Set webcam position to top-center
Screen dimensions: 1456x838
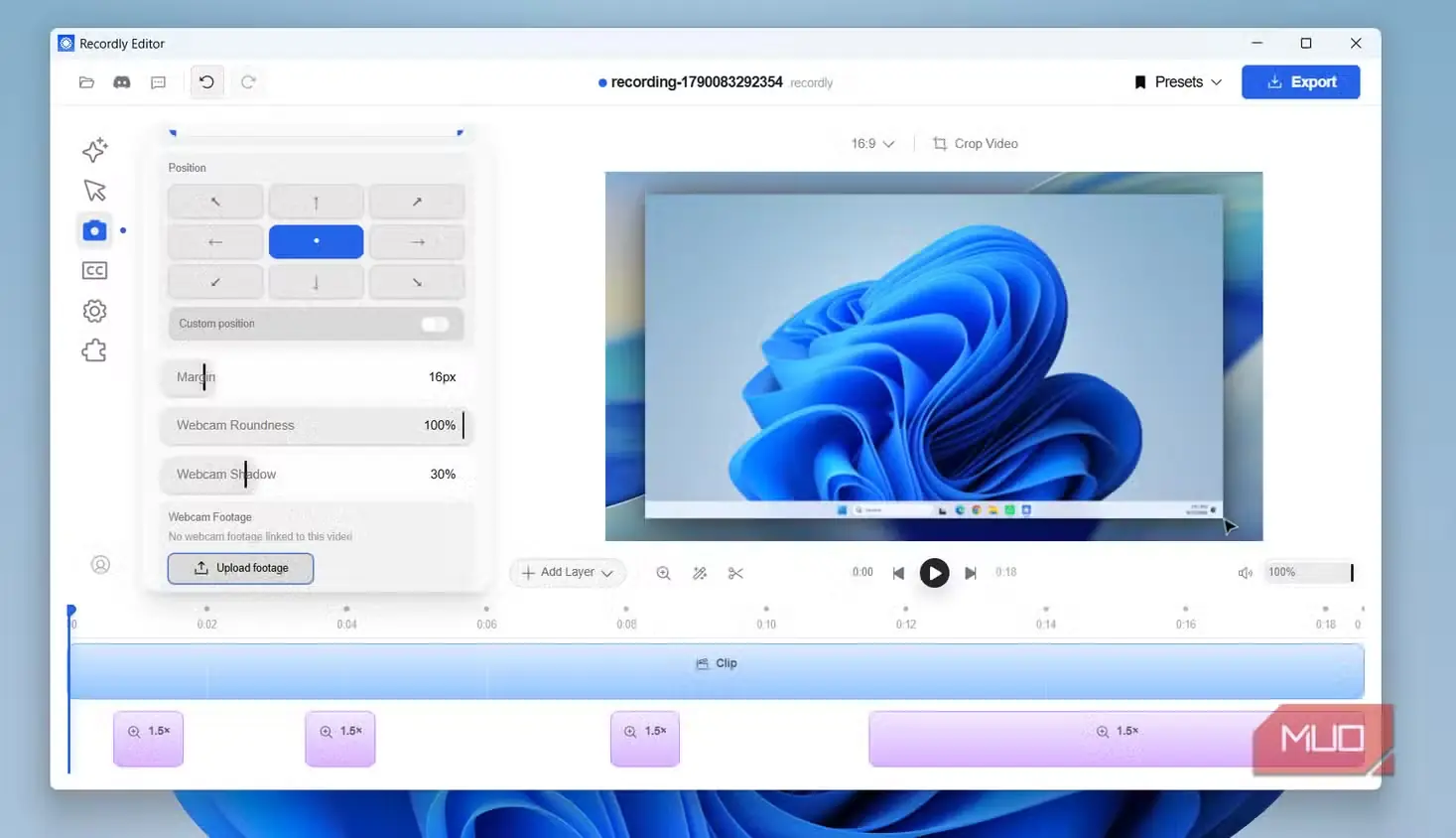316,202
